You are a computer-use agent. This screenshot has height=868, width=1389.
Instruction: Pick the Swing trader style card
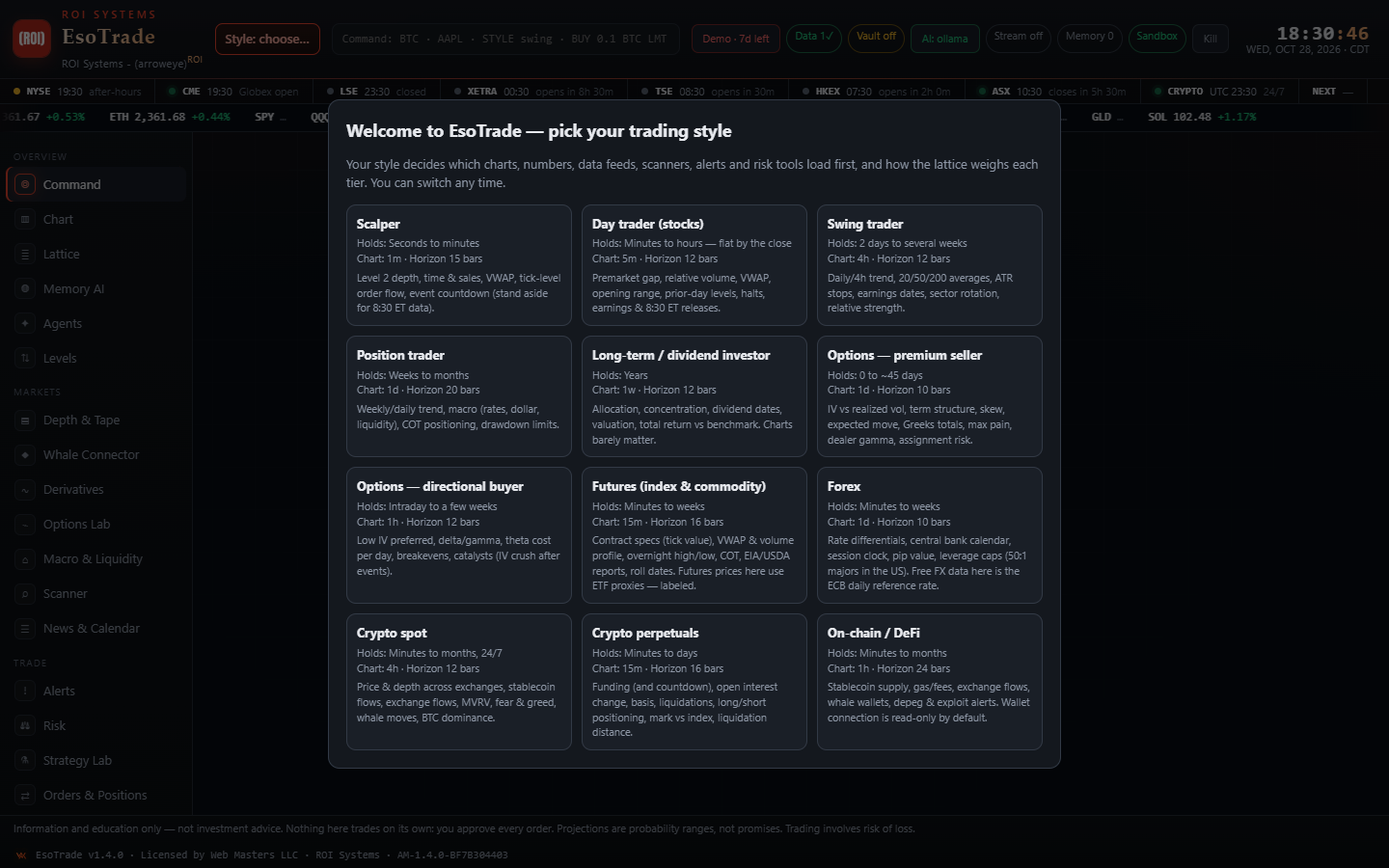tap(930, 265)
